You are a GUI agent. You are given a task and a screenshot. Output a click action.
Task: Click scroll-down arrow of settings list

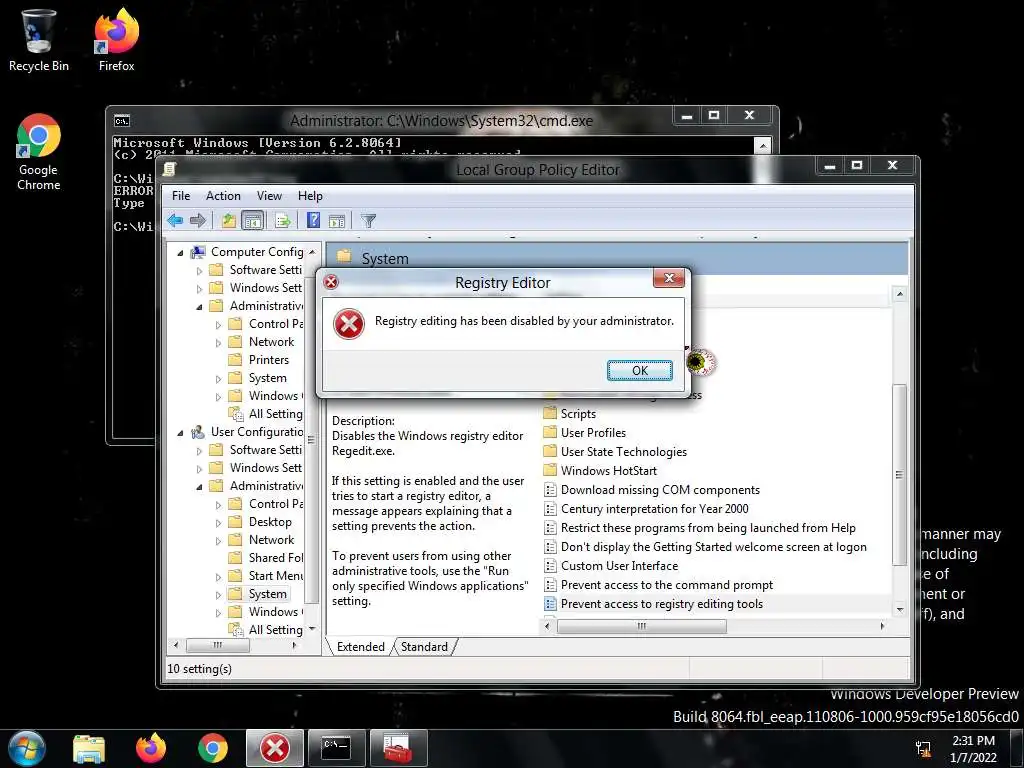900,610
